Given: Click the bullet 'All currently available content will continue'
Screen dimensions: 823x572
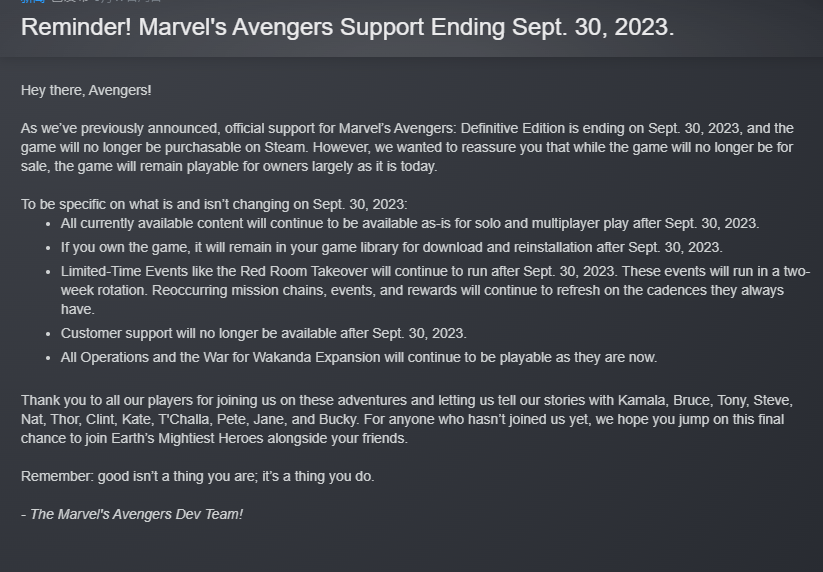Looking at the screenshot, I should coord(410,224).
